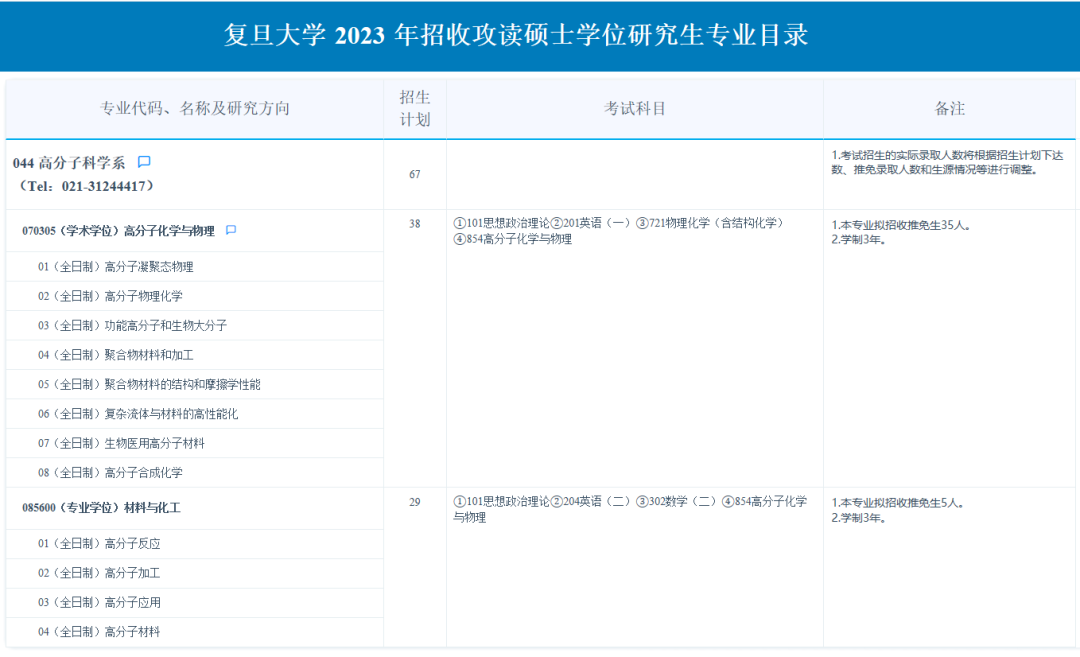Click the comment icon next to 高分子化学与物理
Image resolution: width=1080 pixels, height=657 pixels.
[x=231, y=231]
